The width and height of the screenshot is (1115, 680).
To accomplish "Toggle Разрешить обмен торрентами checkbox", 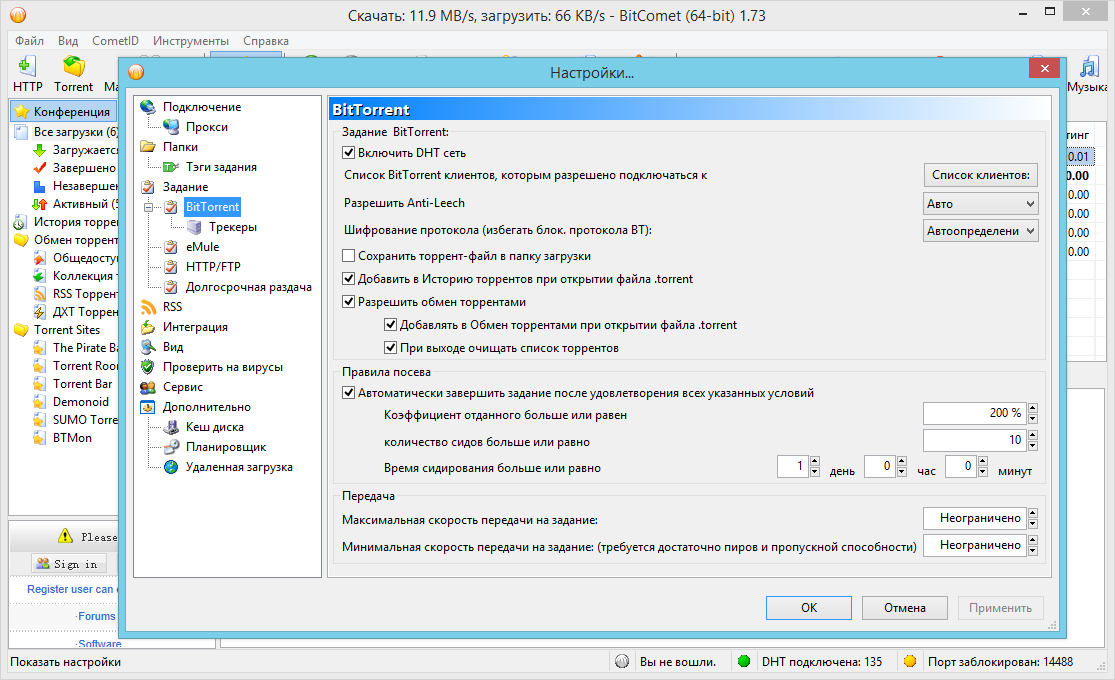I will pos(348,302).
